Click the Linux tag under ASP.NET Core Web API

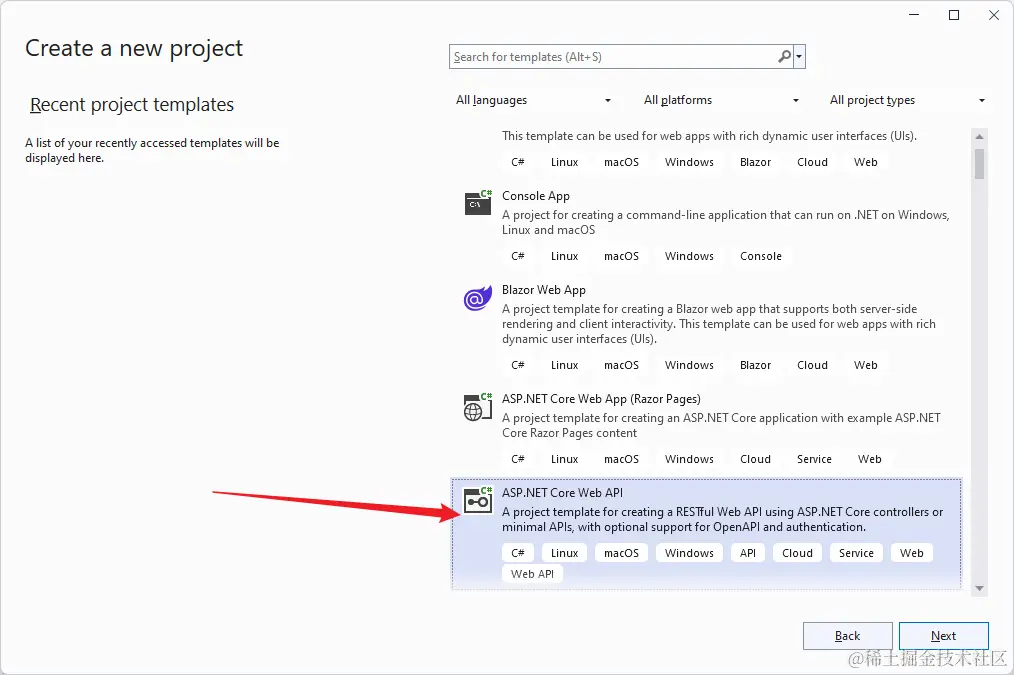[x=565, y=553]
